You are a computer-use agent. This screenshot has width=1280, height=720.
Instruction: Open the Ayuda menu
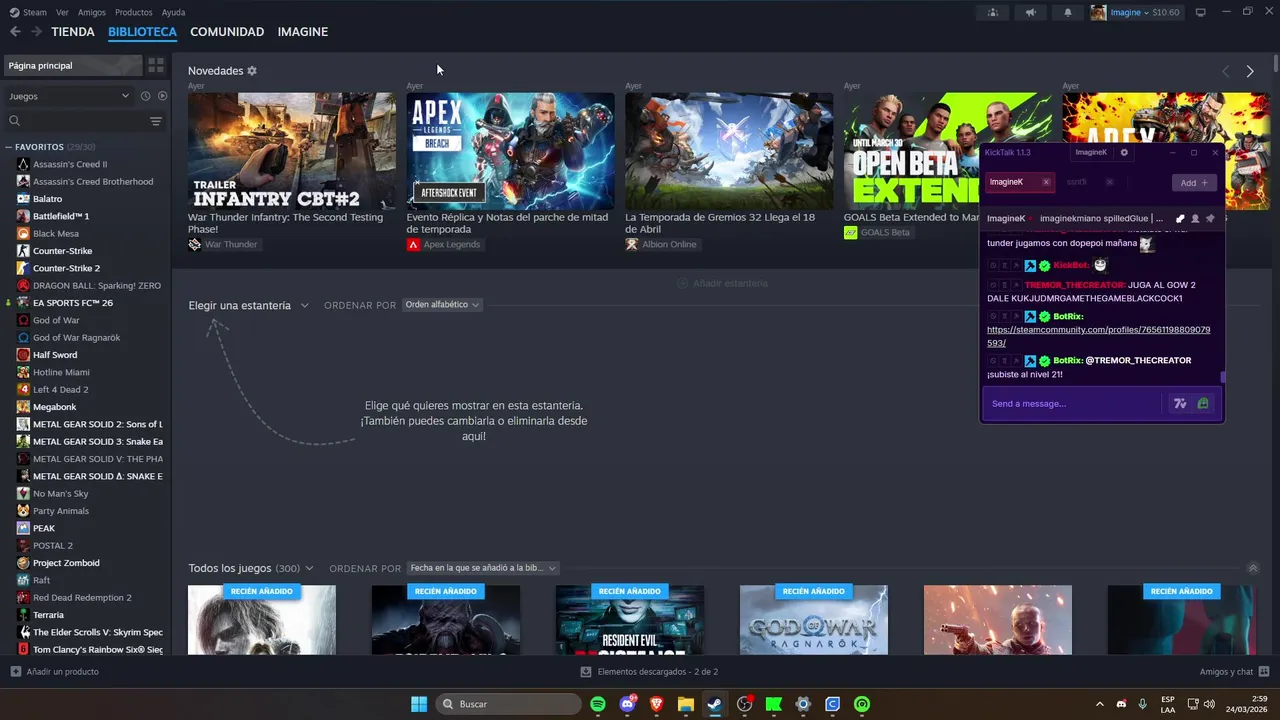point(173,12)
